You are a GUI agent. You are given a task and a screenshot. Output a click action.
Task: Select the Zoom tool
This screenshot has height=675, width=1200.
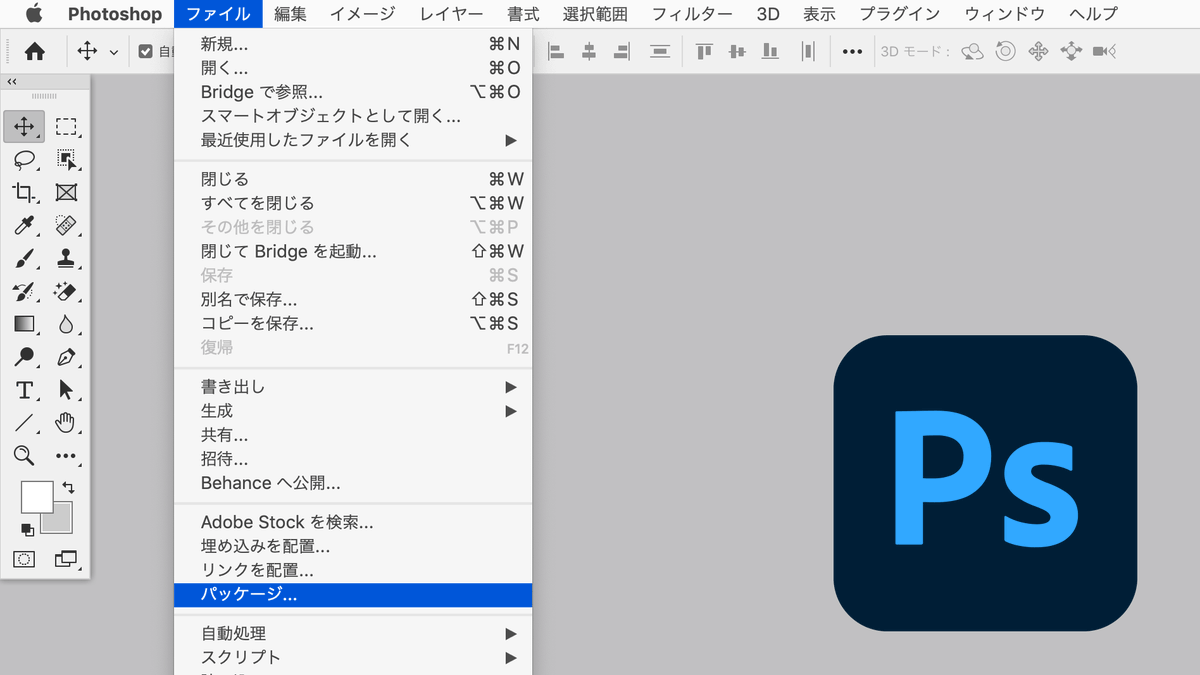pyautogui.click(x=24, y=455)
